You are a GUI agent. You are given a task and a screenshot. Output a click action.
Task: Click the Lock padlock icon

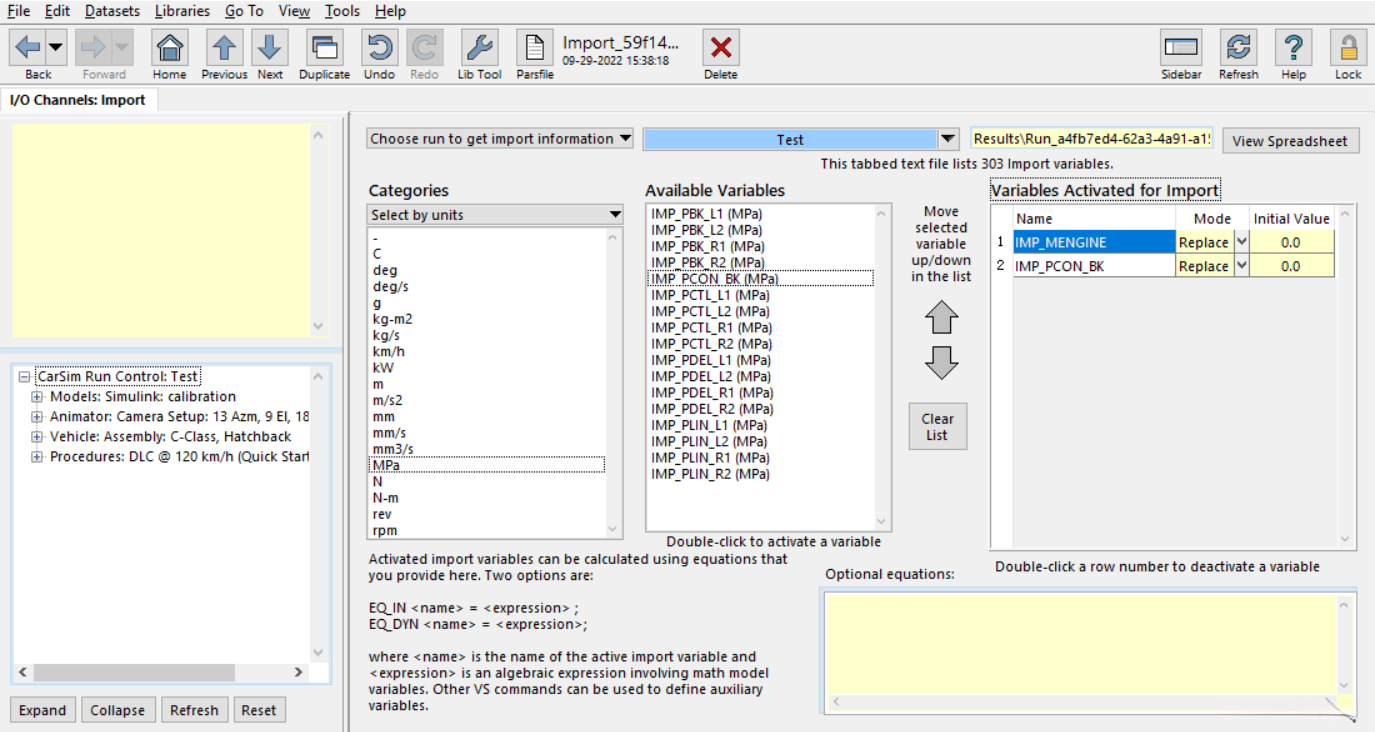click(1348, 48)
